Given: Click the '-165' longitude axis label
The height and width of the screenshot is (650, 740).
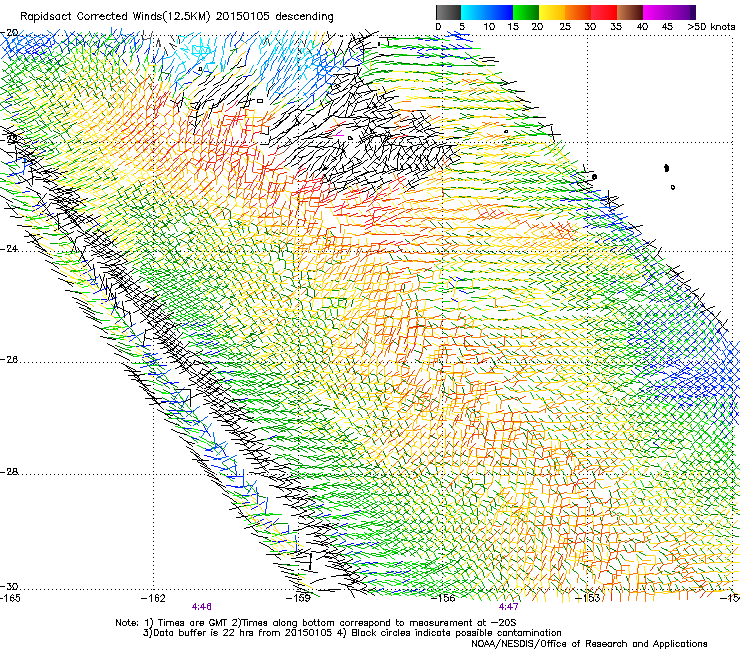Looking at the screenshot, I should tap(10, 598).
